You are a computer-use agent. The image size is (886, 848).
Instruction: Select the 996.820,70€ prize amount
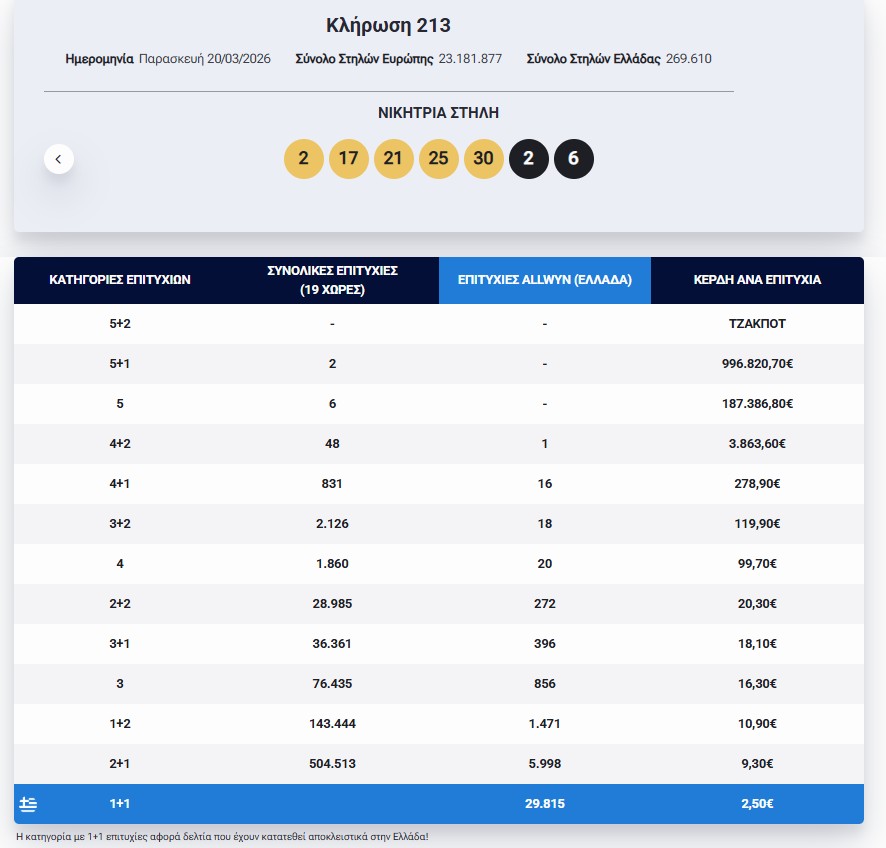[x=757, y=364]
